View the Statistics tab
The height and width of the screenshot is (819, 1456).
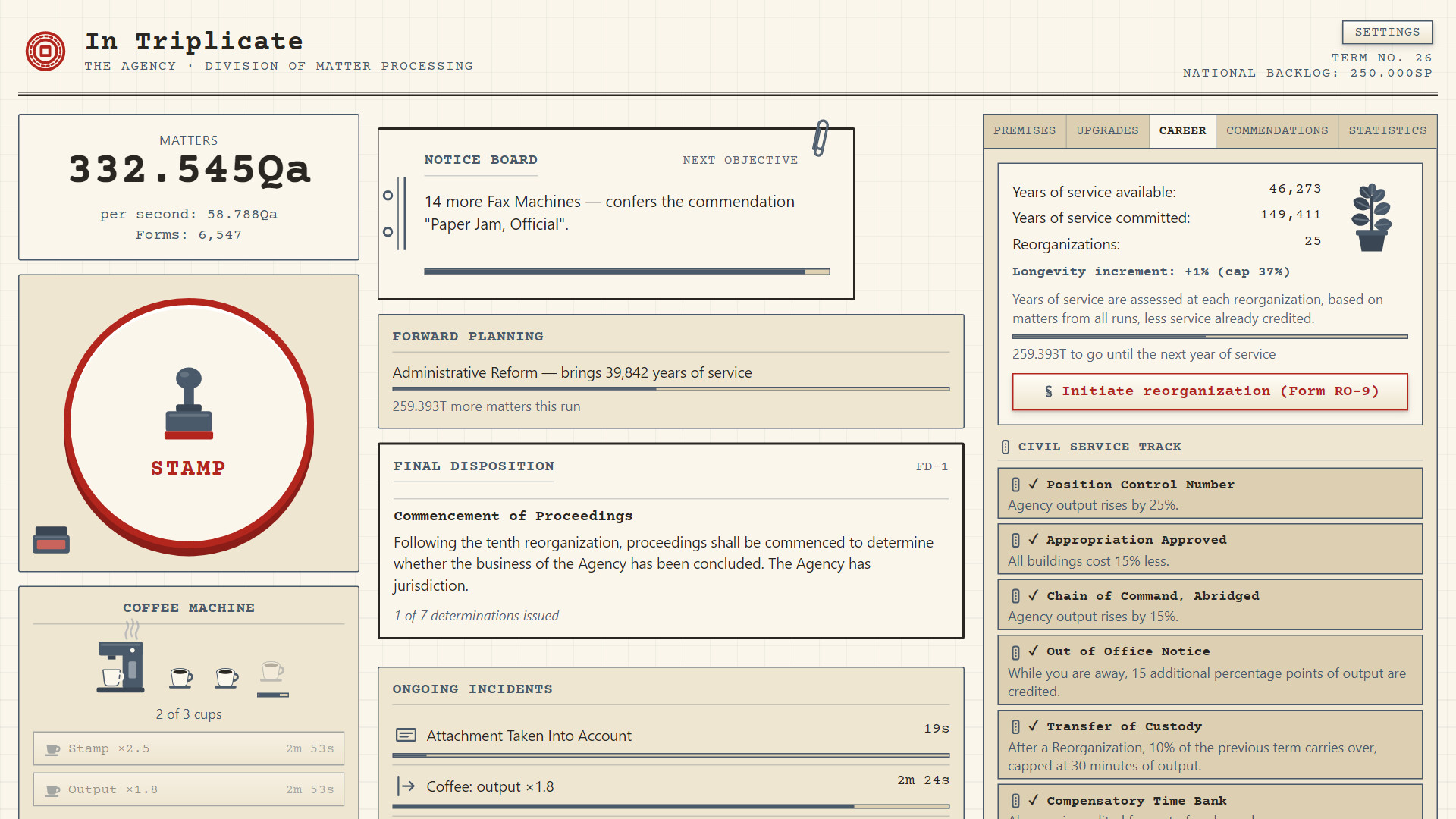click(x=1388, y=131)
